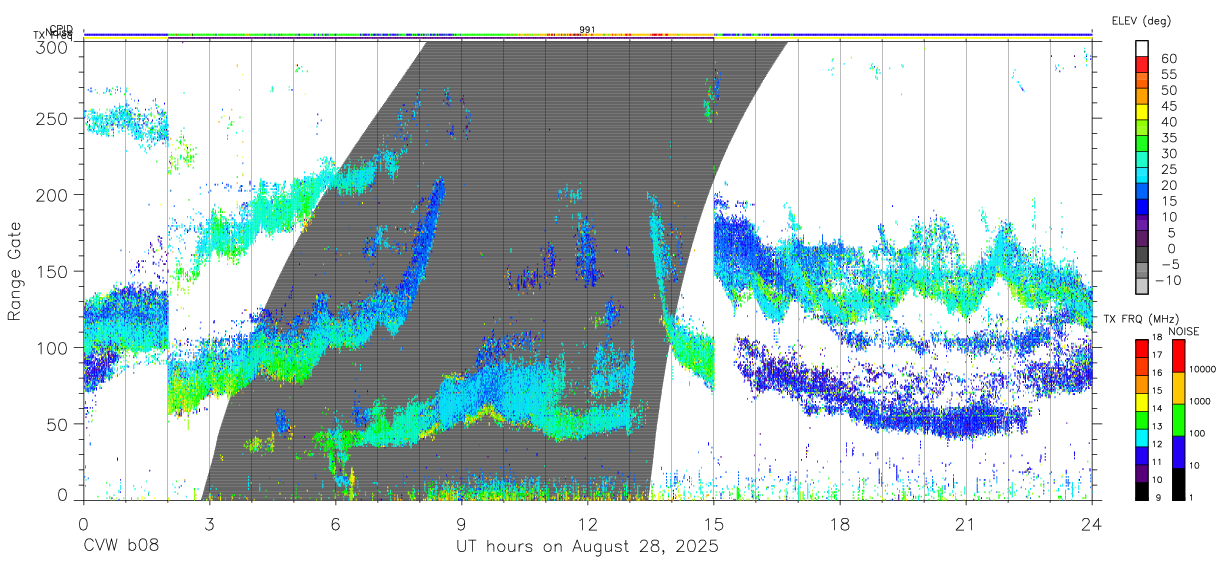Click the "6" tick on UT hours axis
This screenshot has width=1228, height=567.
(x=335, y=523)
